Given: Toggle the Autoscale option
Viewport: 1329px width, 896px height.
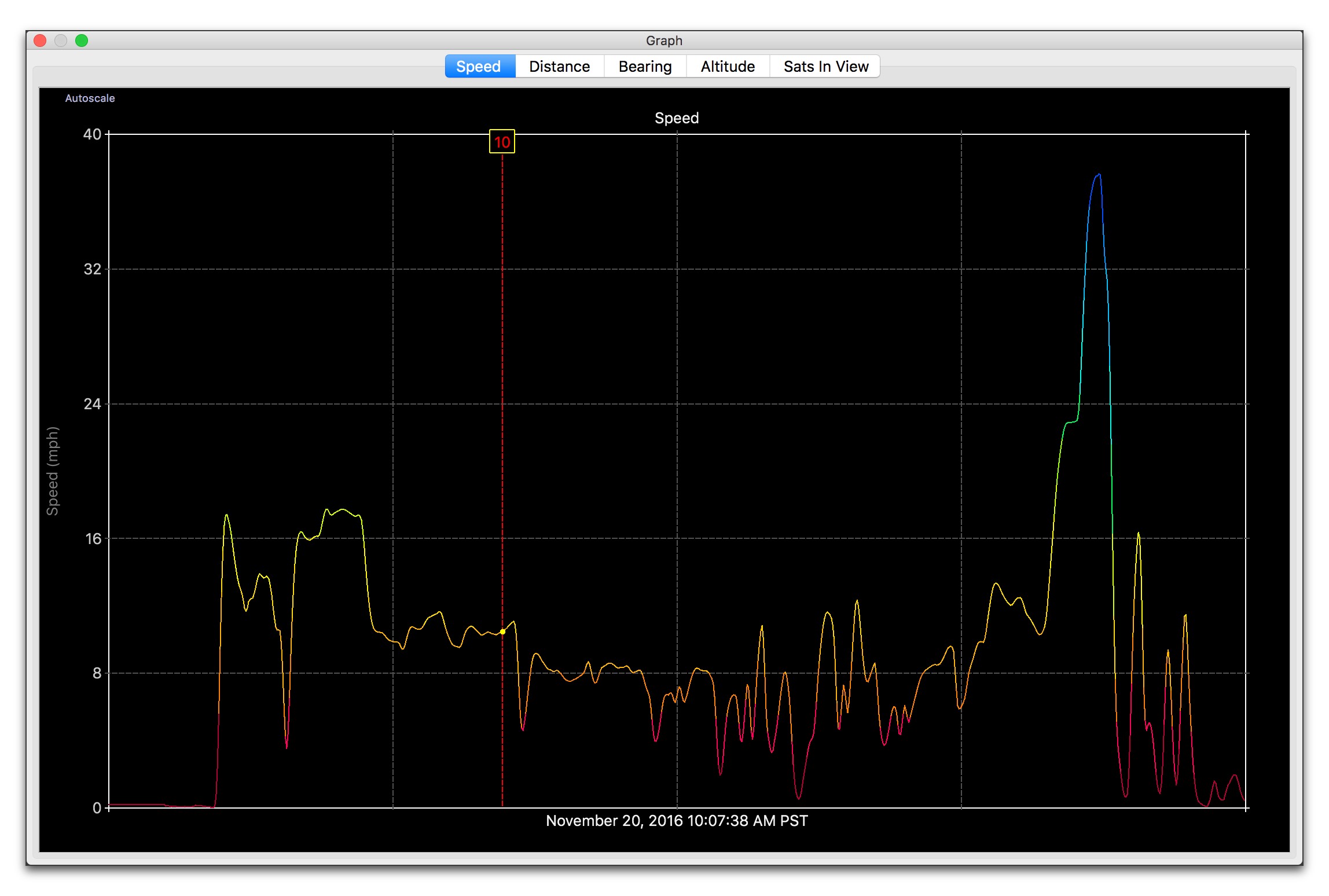Looking at the screenshot, I should coord(90,98).
